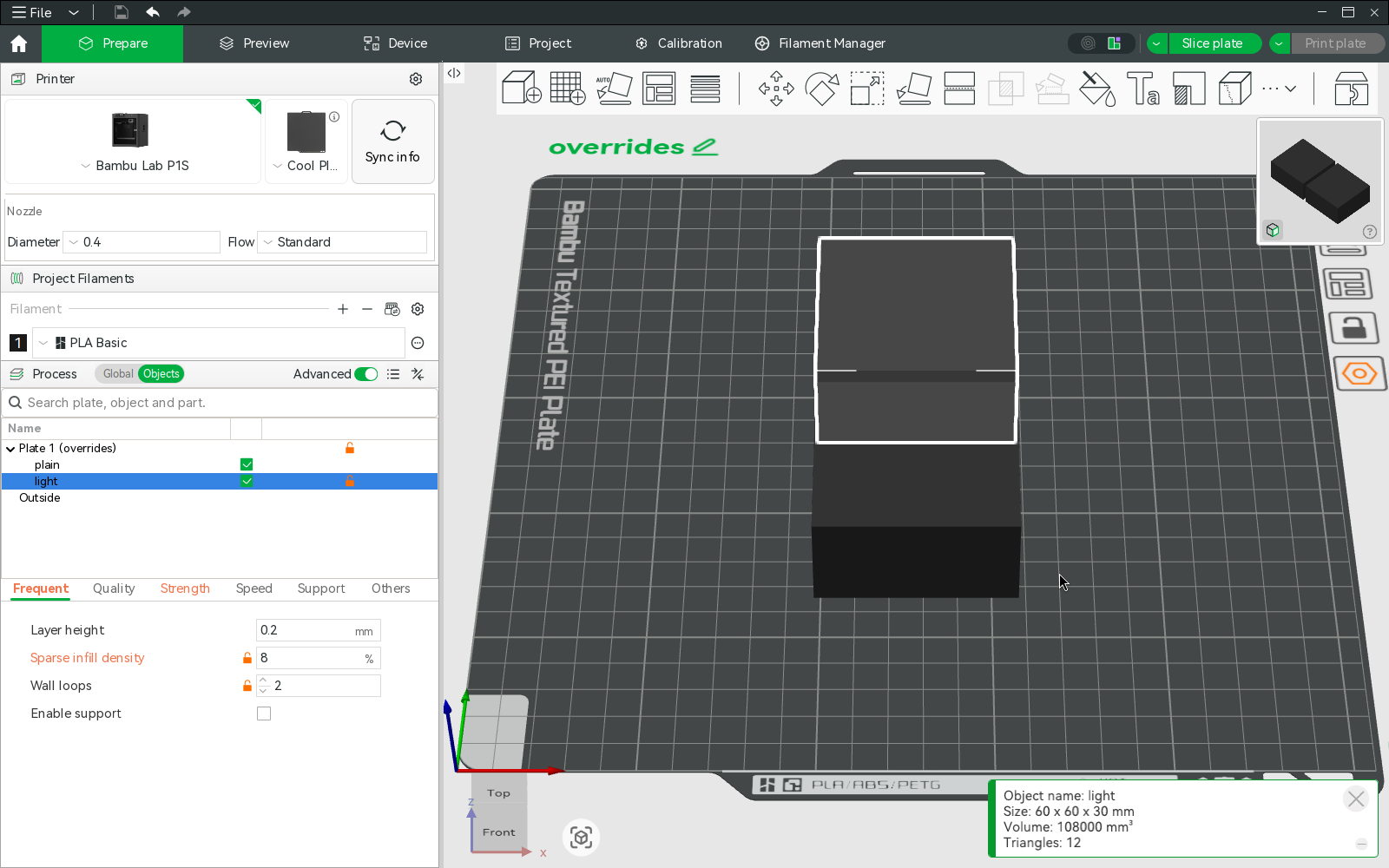Edit the overrides plate name pencil icon
Screen dimensions: 1389x868
pyautogui.click(x=705, y=147)
